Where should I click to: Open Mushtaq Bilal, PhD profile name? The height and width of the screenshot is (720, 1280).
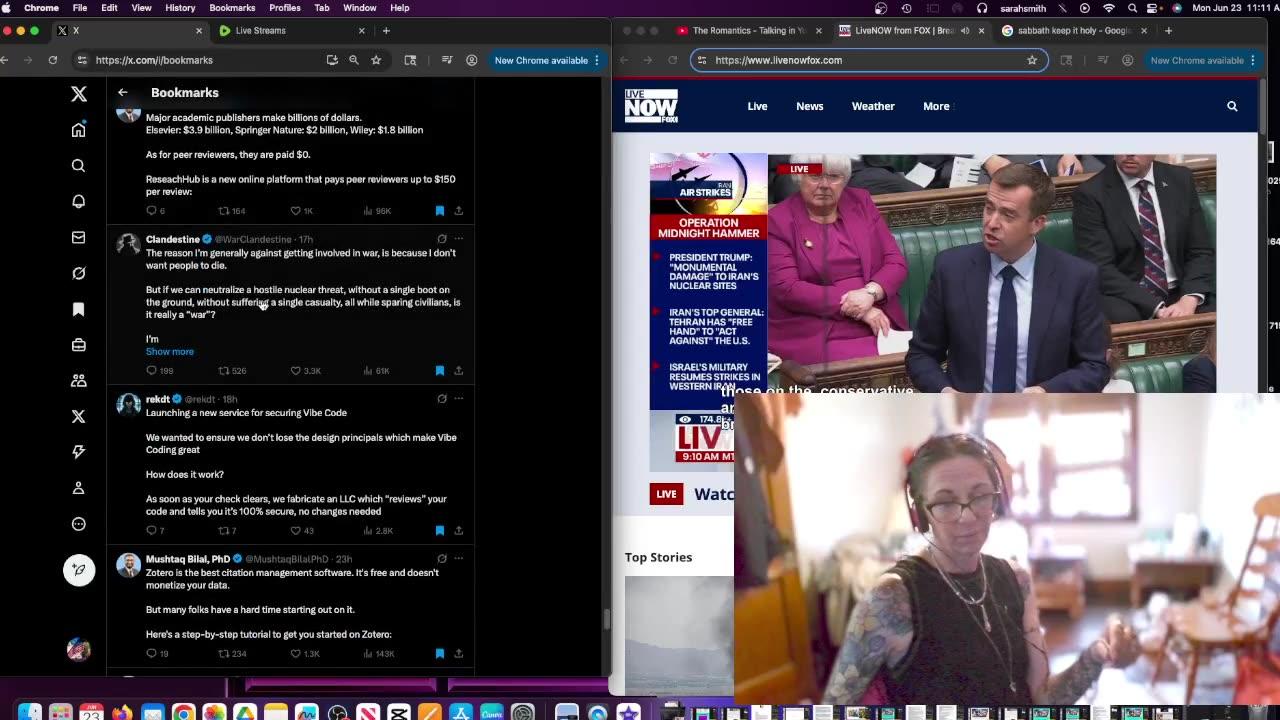tap(188, 559)
